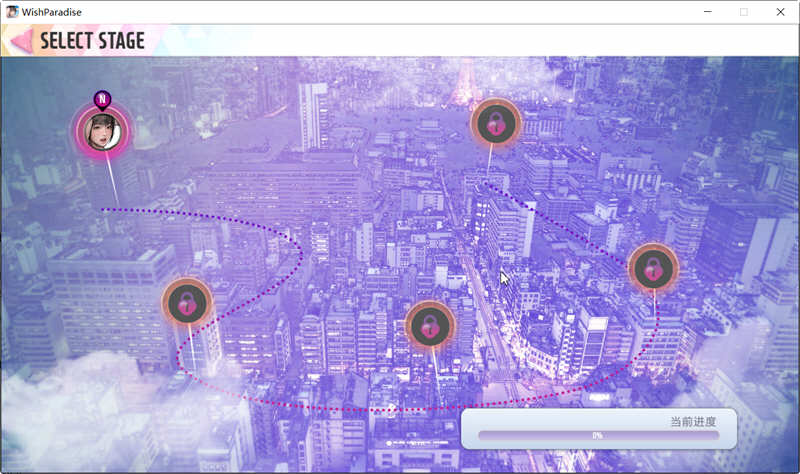The height and width of the screenshot is (474, 800).
Task: Click the pink back arrow beside SELECT STAGE
Action: pyautogui.click(x=18, y=41)
